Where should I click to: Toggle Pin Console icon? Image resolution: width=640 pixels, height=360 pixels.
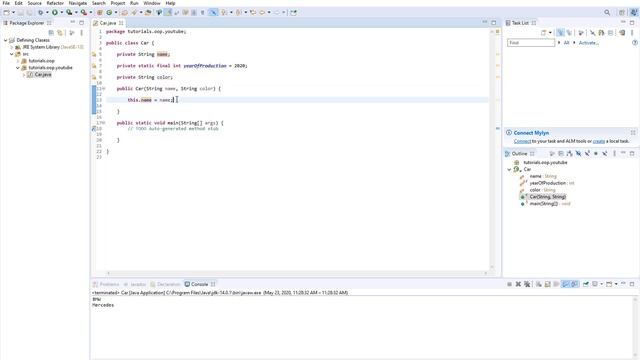pos(586,284)
